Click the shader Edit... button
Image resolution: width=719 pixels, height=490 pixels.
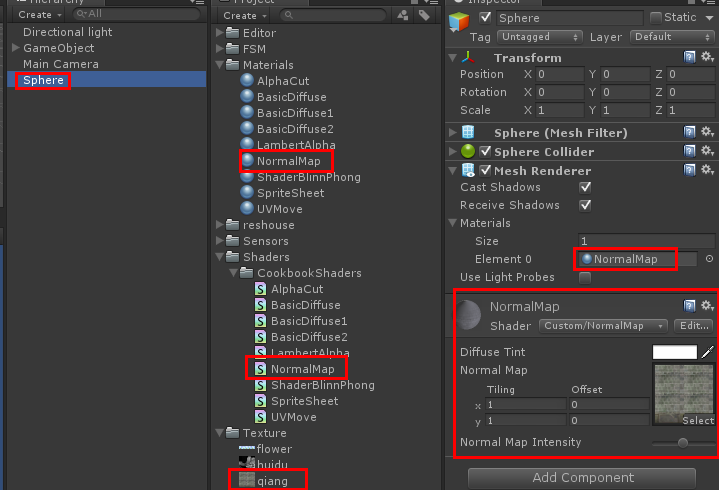[x=693, y=326]
